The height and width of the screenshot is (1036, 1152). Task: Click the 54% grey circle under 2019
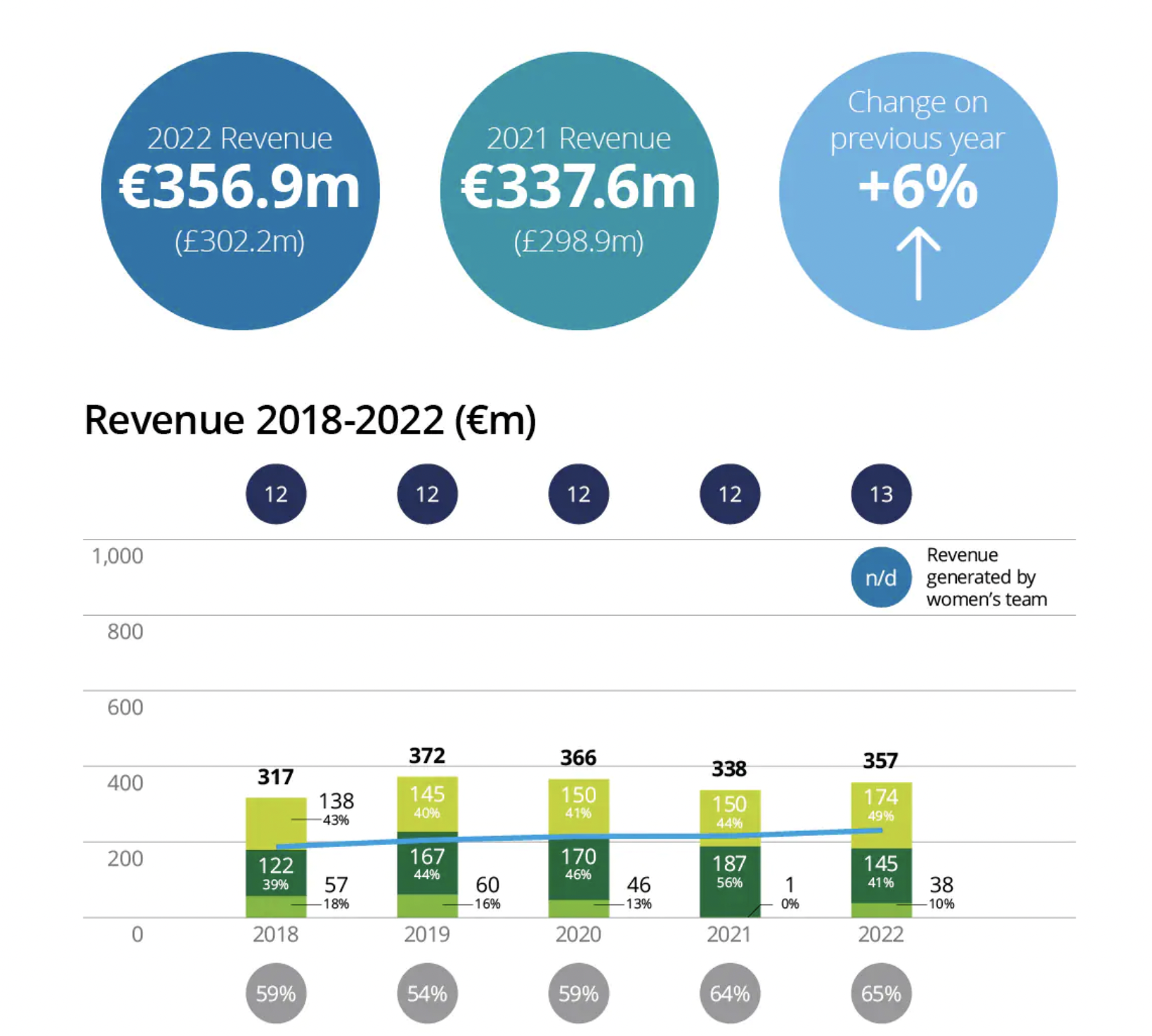tap(427, 994)
